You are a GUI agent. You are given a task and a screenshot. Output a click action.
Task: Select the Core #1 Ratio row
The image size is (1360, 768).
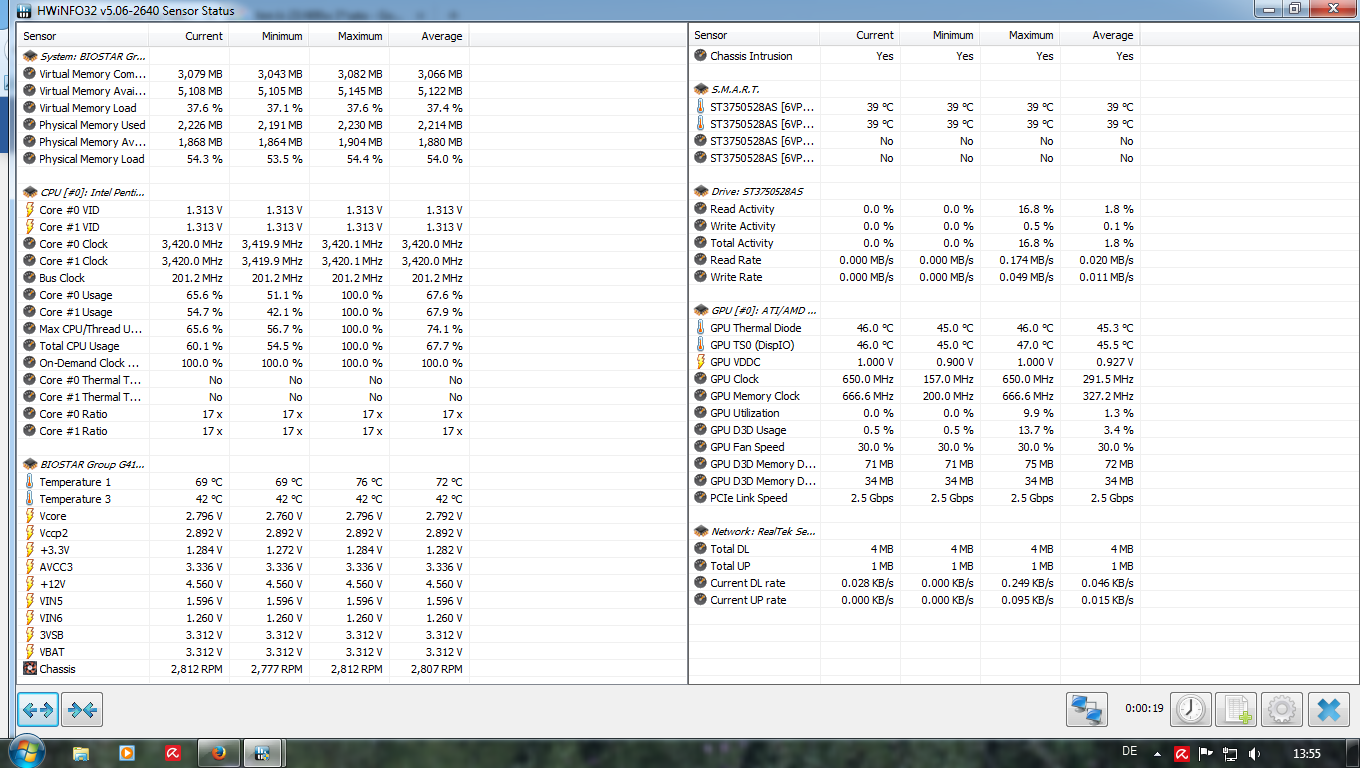243,431
